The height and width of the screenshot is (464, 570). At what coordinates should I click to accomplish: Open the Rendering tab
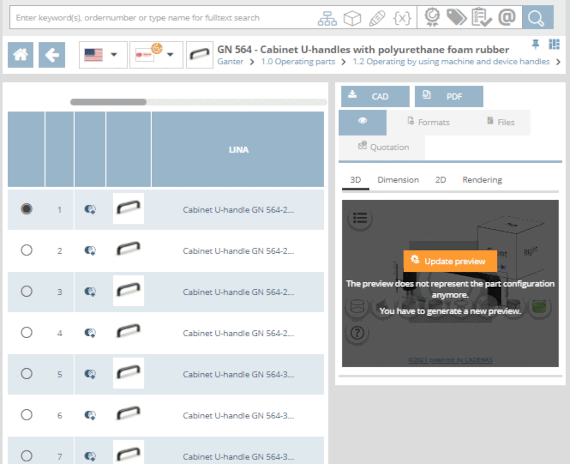482,180
